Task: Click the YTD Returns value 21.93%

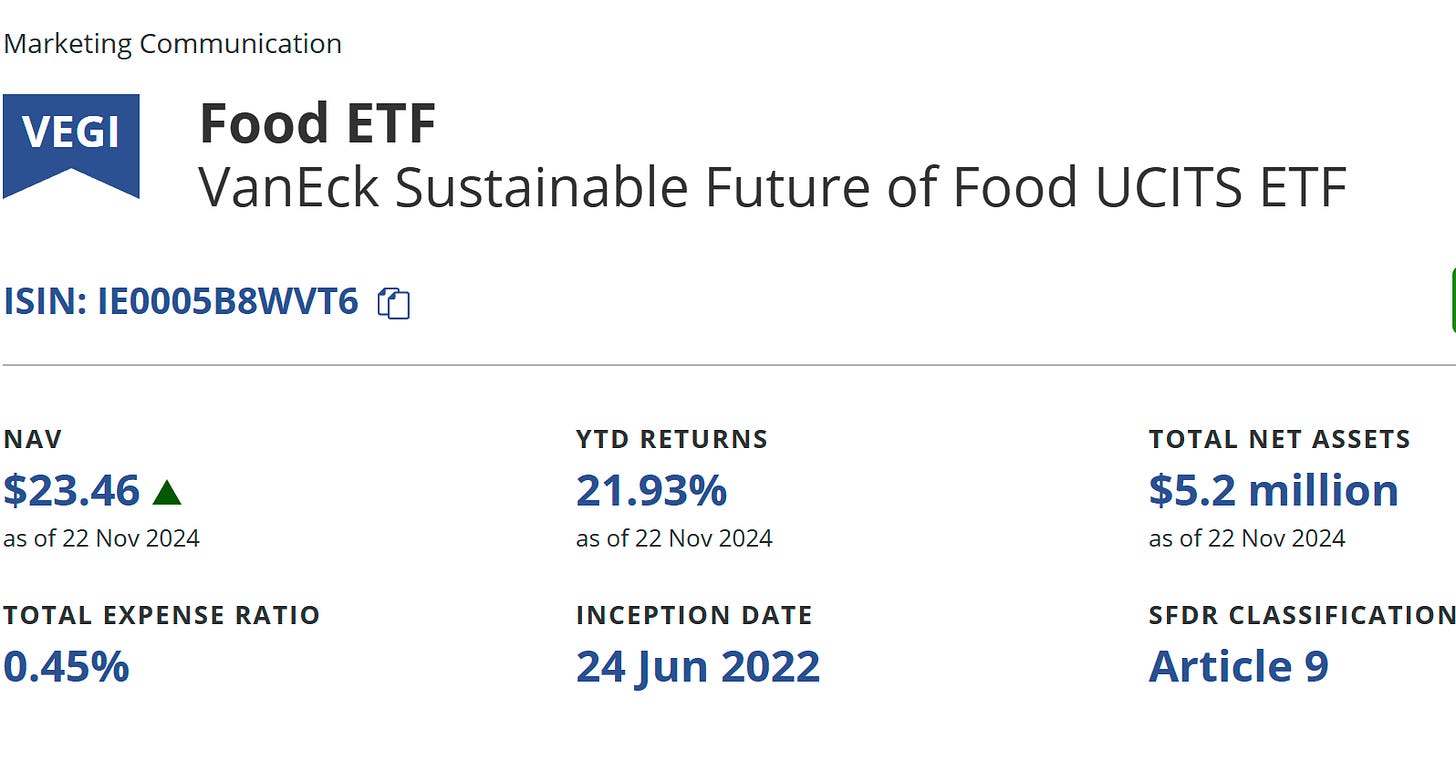Action: pyautogui.click(x=651, y=491)
